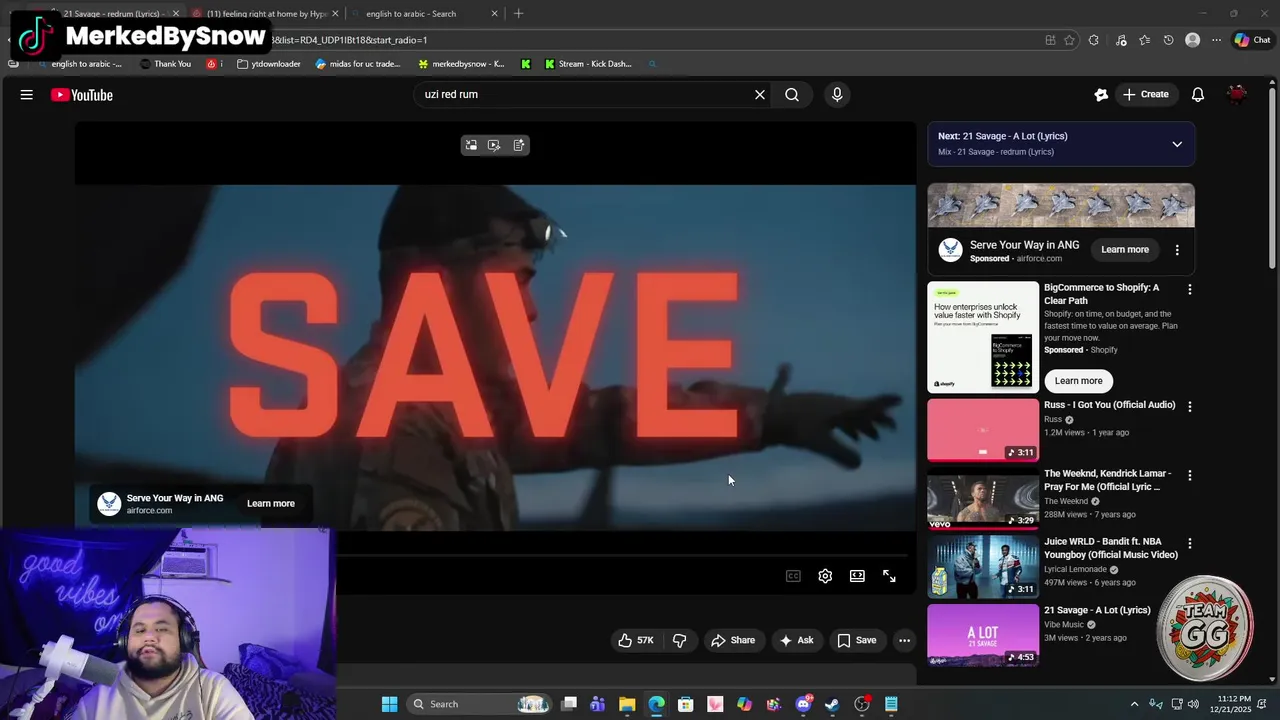Open the 'Thank You' bookmark
1280x720 pixels.
point(166,64)
